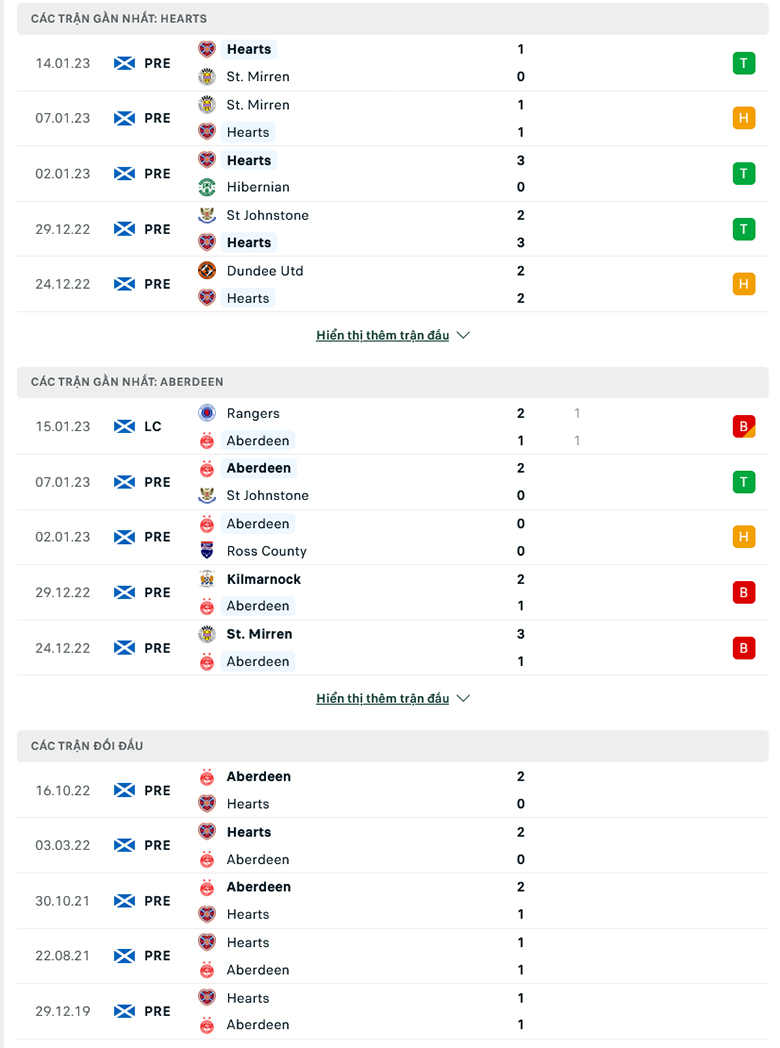
Task: Click the yellow H badge for Dundee Utd match
Action: pos(744,283)
